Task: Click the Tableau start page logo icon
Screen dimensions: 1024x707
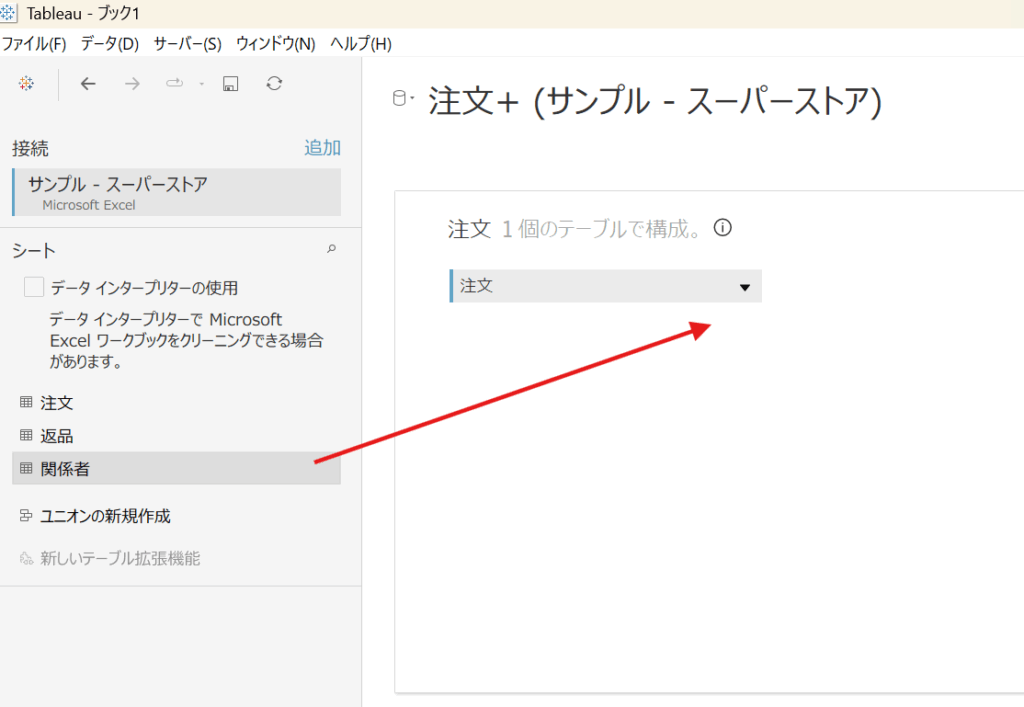Action: (27, 84)
